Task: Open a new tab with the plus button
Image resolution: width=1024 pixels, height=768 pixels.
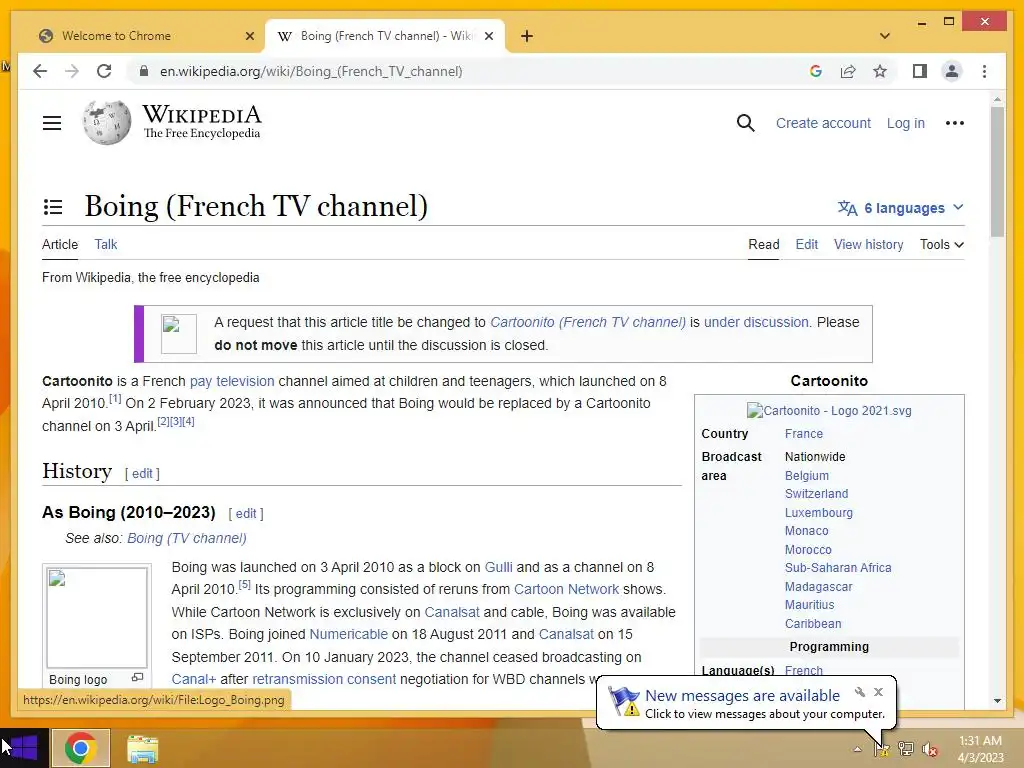Action: click(527, 36)
